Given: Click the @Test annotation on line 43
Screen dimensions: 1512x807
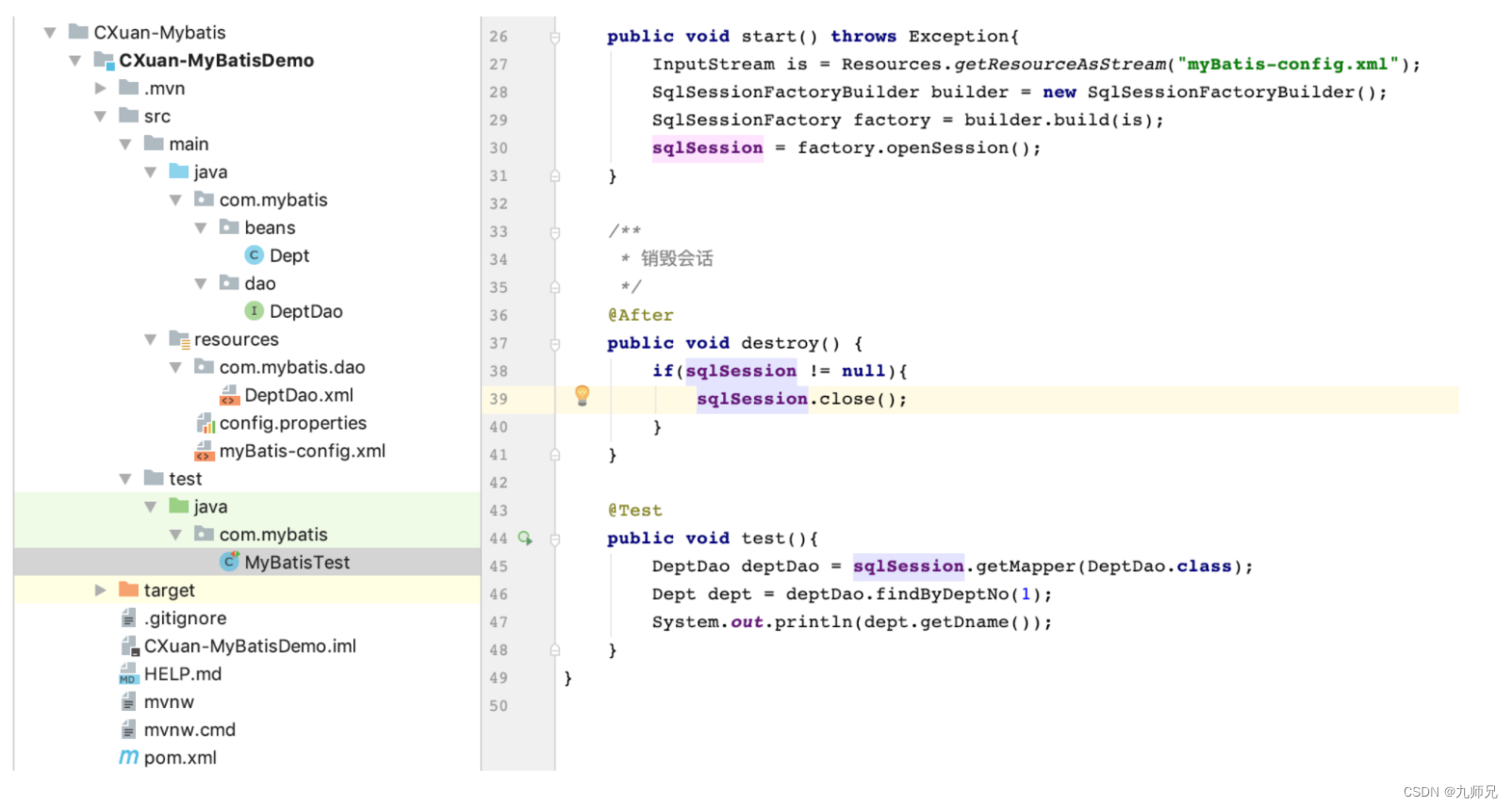Looking at the screenshot, I should tap(635, 511).
